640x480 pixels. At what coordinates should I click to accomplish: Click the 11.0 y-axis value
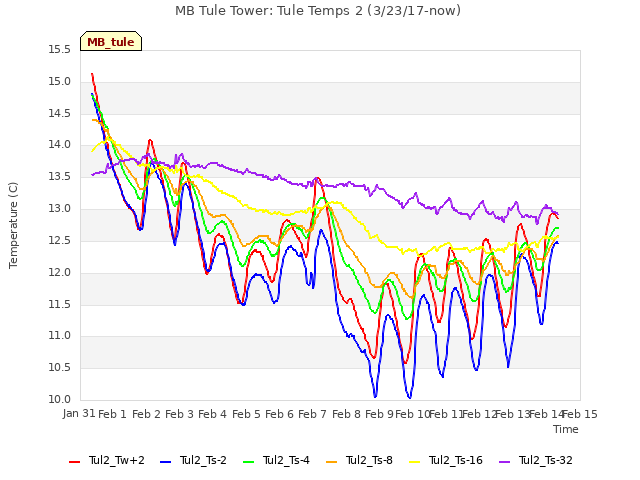[60, 336]
